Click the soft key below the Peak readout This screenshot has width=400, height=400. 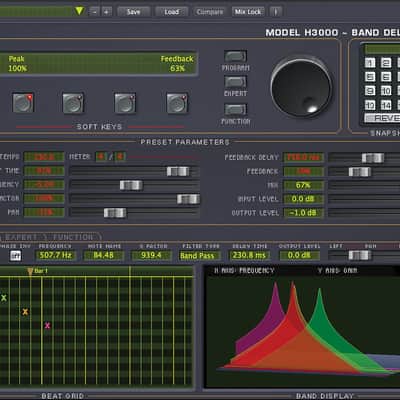[23, 103]
